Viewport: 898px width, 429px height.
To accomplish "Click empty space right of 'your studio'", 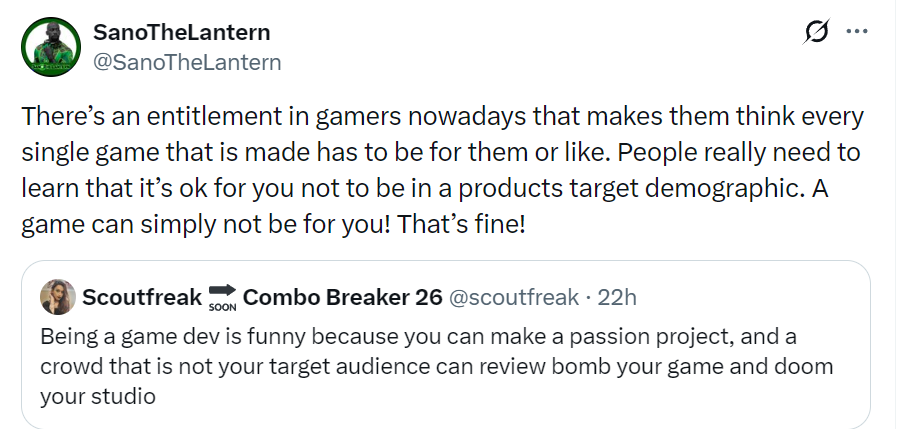I will [x=510, y=396].
